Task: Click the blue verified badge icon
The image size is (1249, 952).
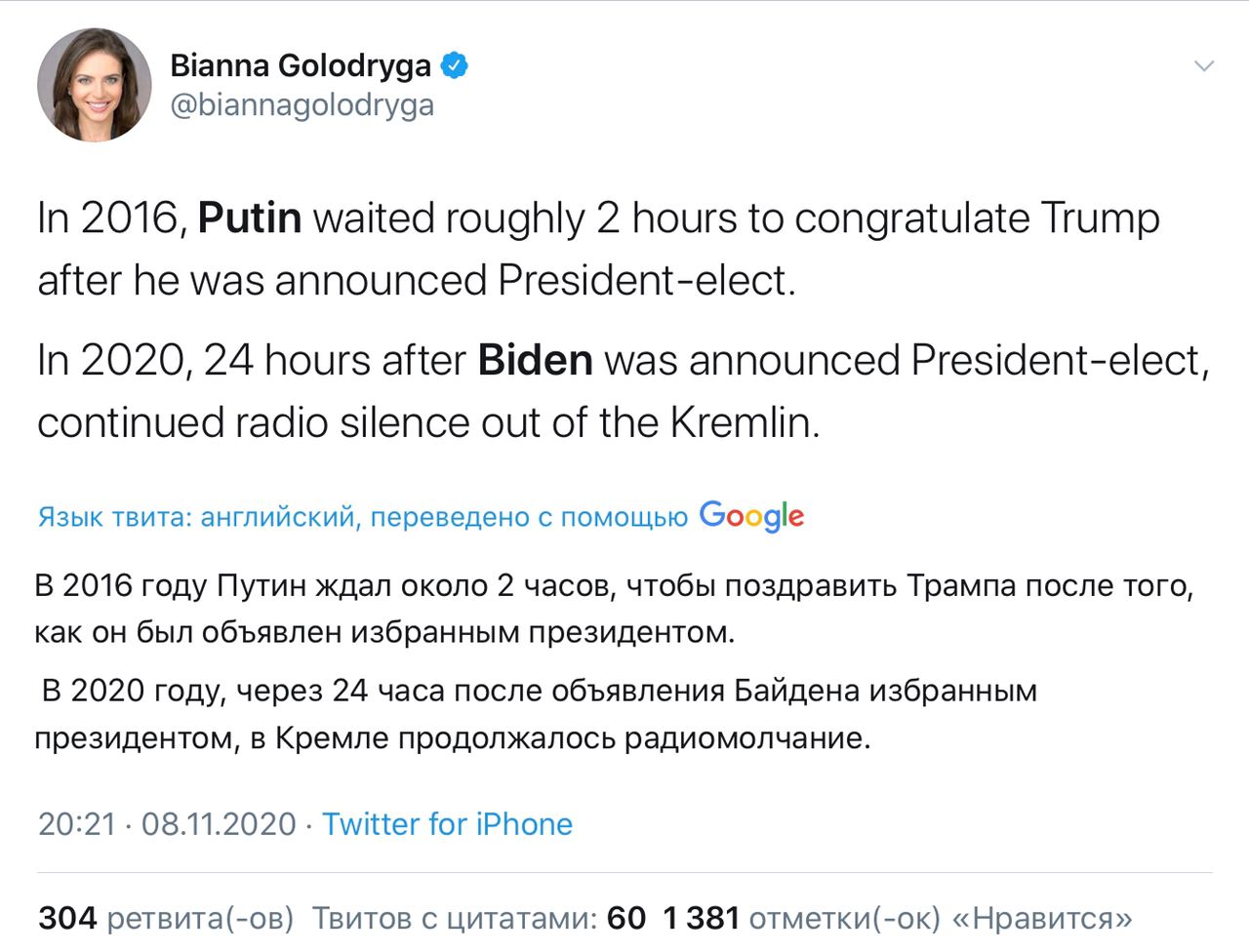Action: (455, 65)
